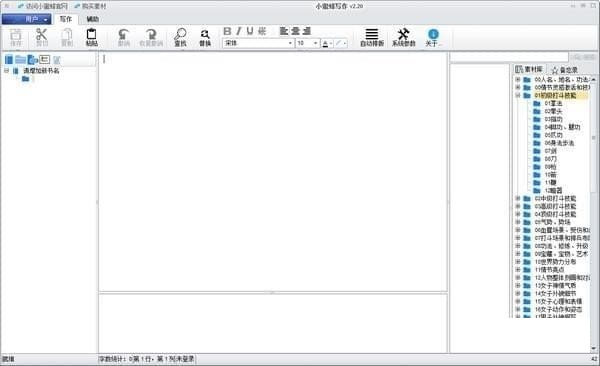The image size is (600, 366).
Task: Collapse the 01初级打斗技能 folder
Action: (x=518, y=95)
